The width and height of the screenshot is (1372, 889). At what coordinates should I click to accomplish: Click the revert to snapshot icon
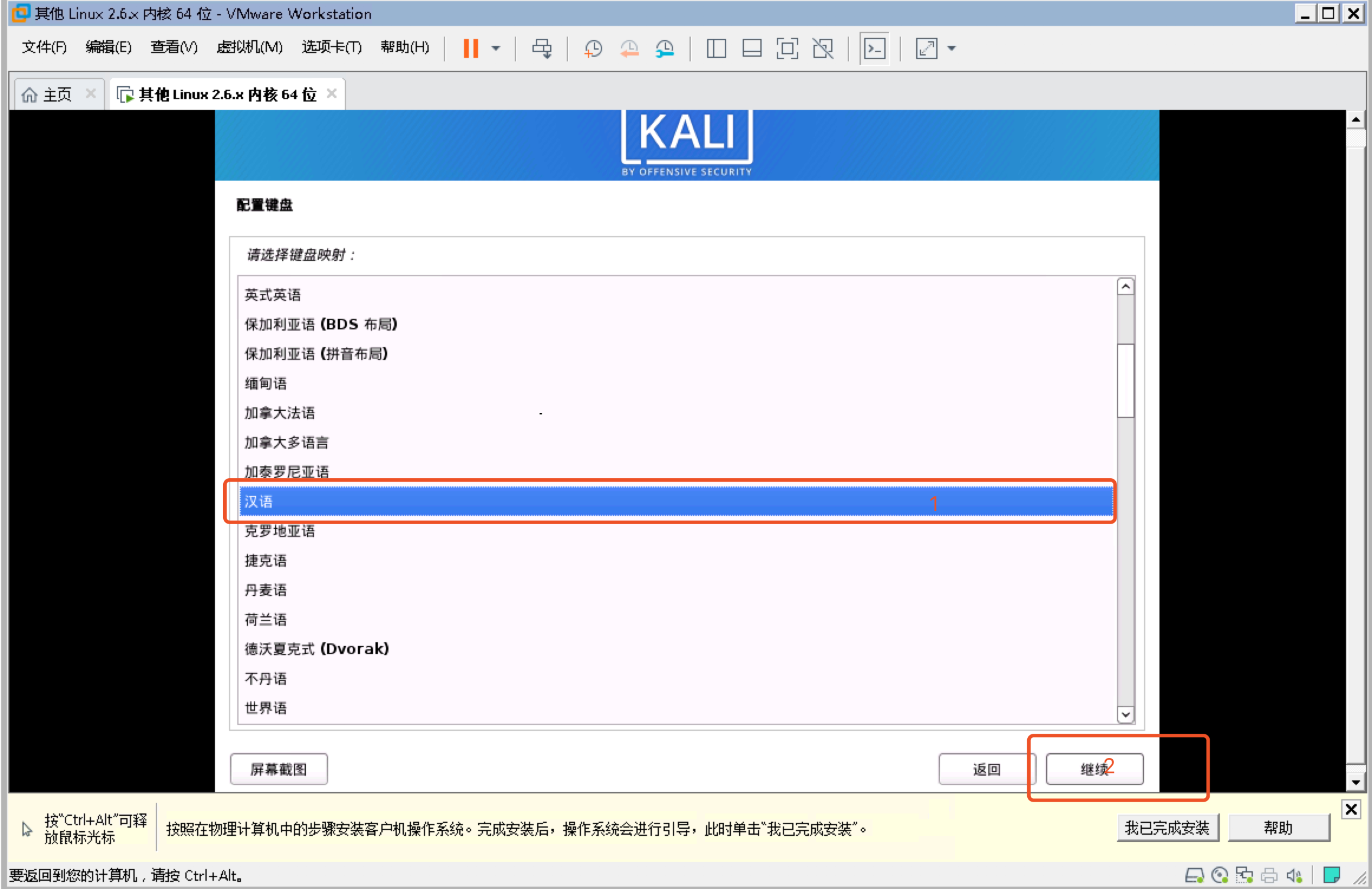629,48
